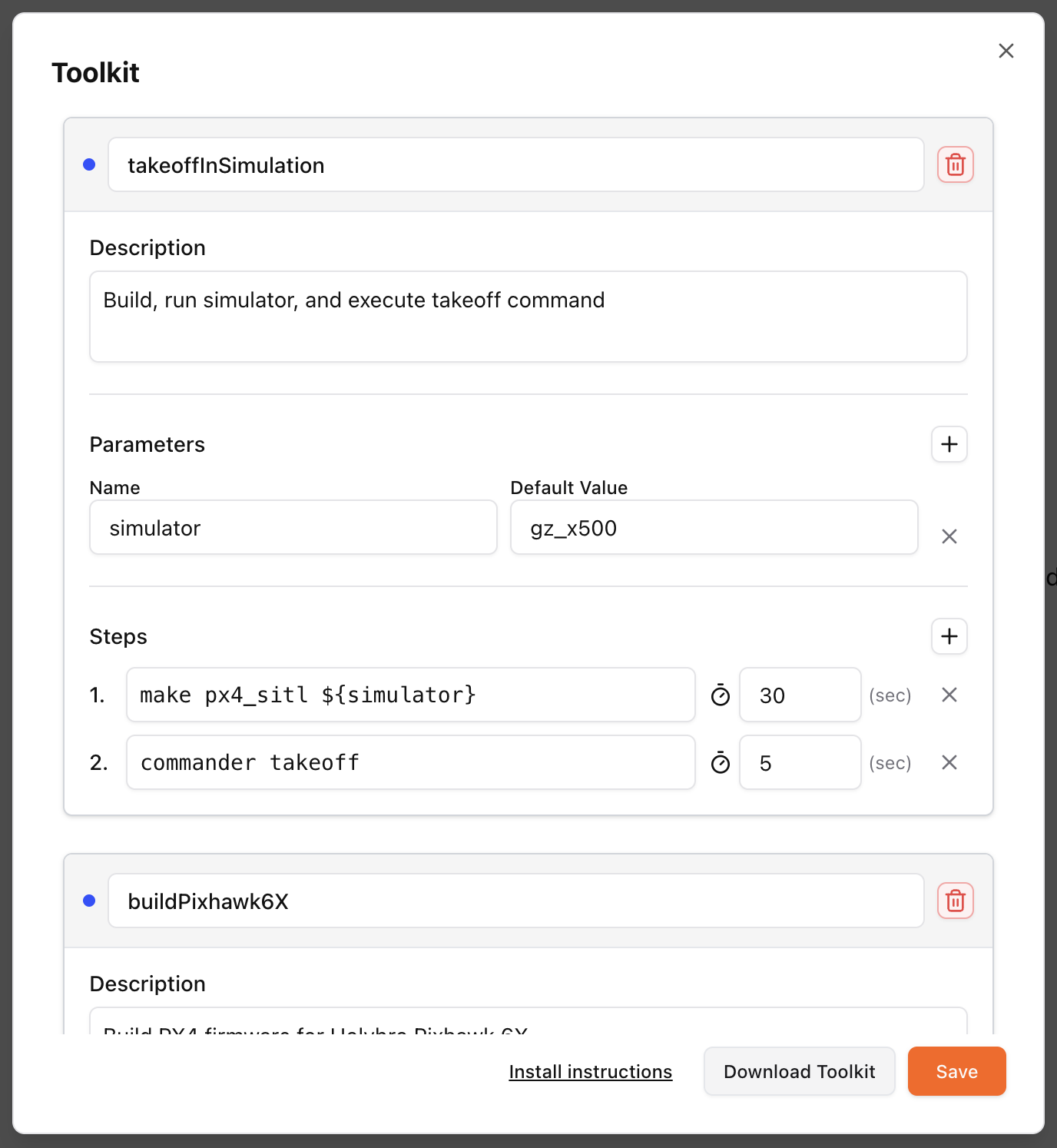Remove the make px4_sitl step
Screen dimensions: 1057x1148
(x=949, y=695)
